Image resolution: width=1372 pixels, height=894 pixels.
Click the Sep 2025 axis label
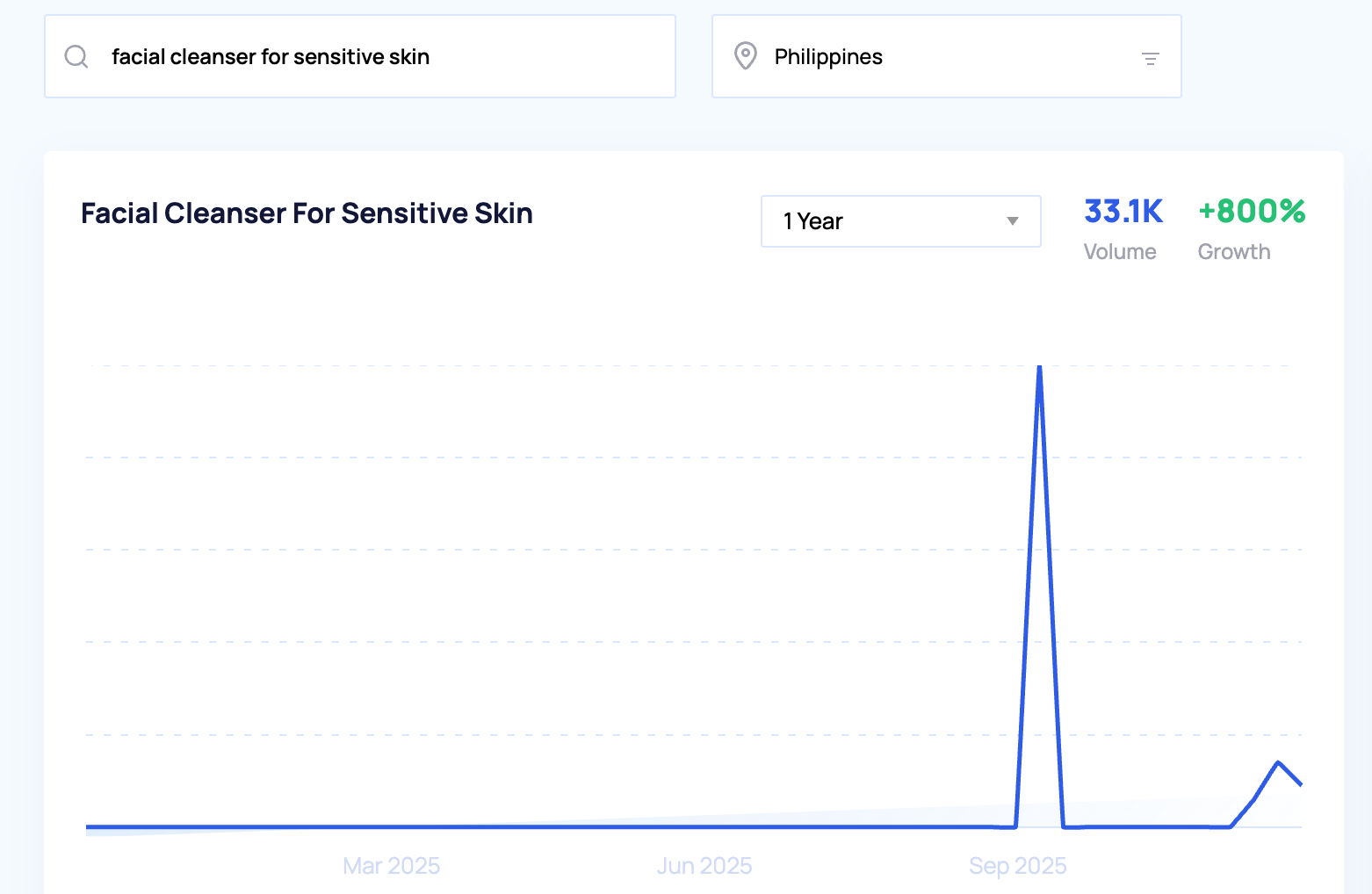[1017, 866]
